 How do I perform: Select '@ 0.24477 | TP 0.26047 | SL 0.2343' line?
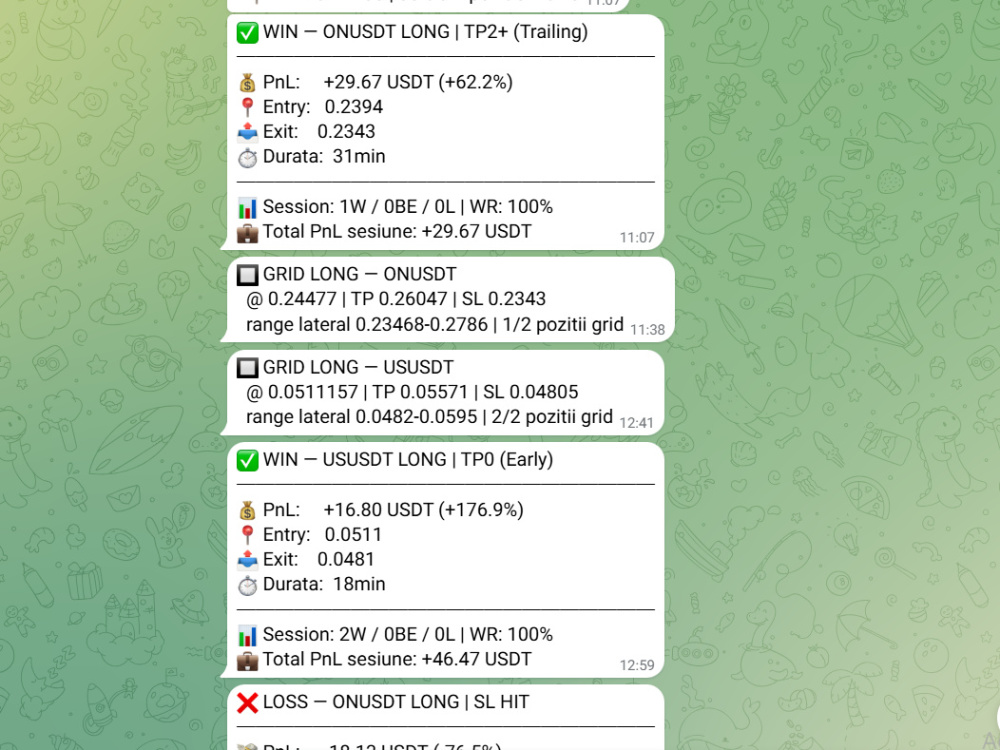(x=396, y=299)
